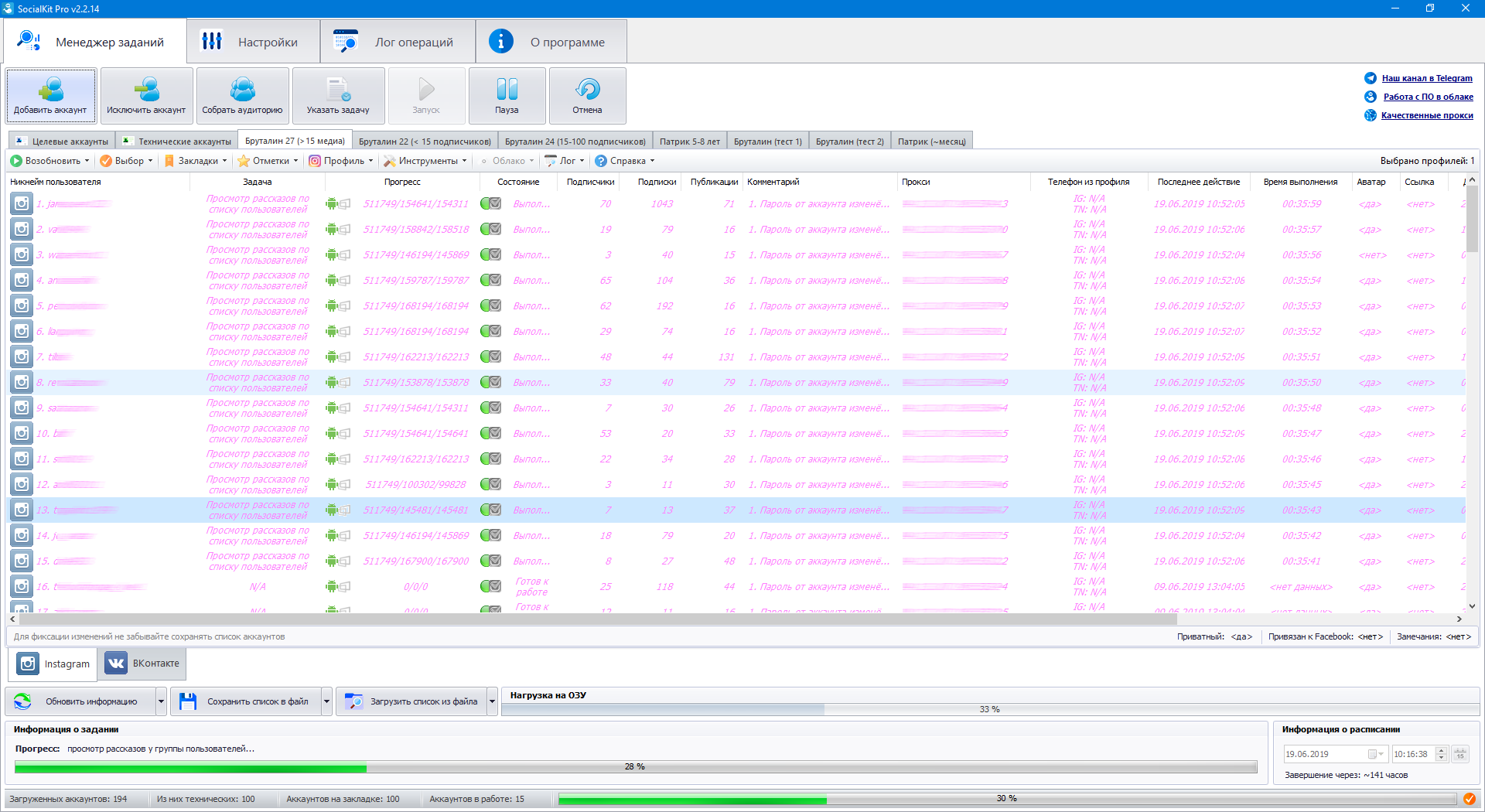Image resolution: width=1485 pixels, height=812 pixels.
Task: Toggle state switch in row 6
Action: pos(490,331)
